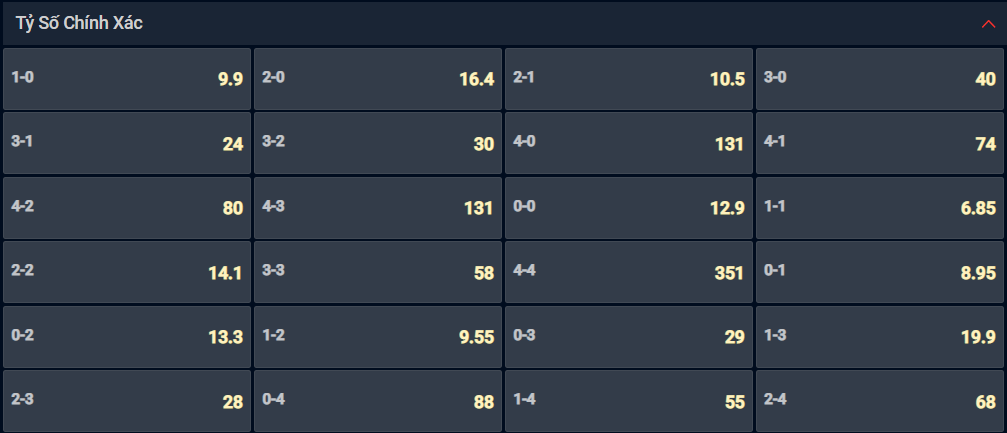Select the 1-0 score at odds 9.9

pyautogui.click(x=127, y=79)
